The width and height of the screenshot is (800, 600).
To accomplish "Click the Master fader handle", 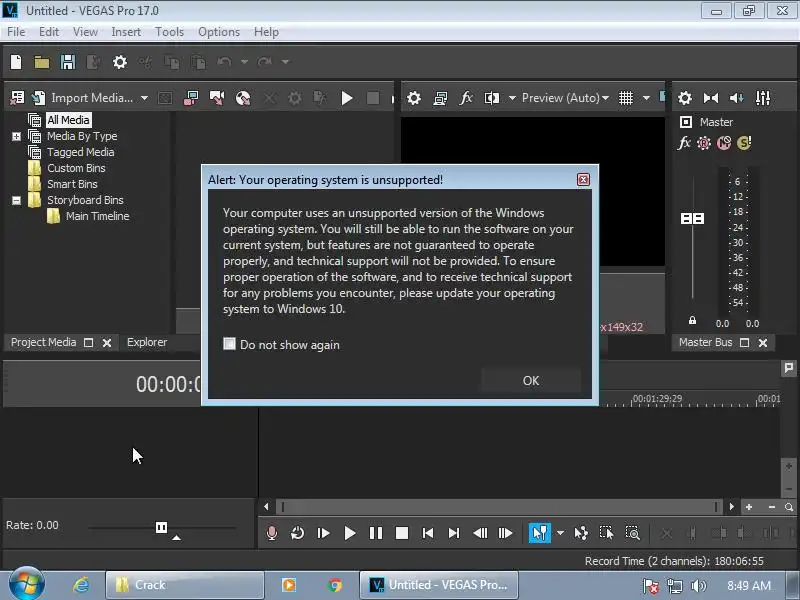I will click(692, 218).
